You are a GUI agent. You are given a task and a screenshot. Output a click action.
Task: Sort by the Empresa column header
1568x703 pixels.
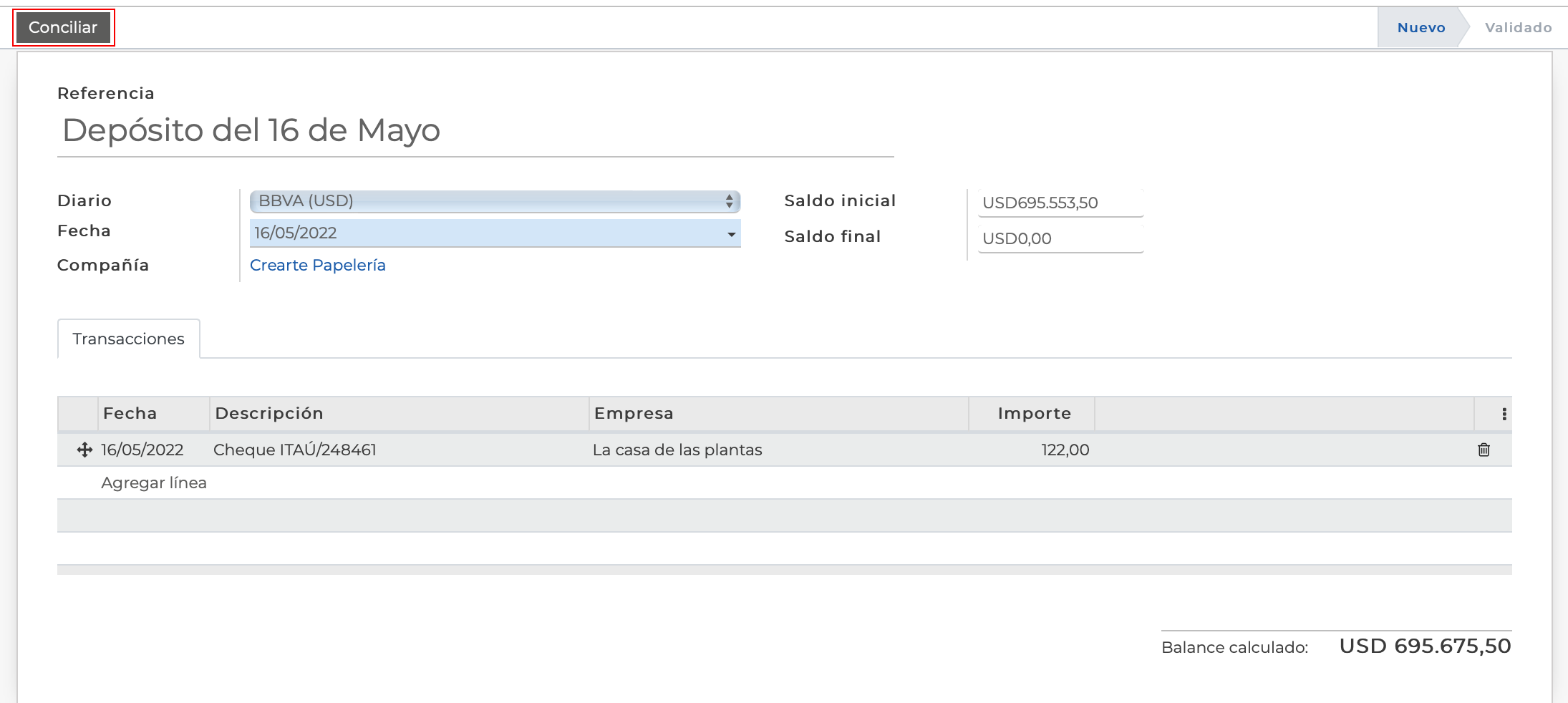pyautogui.click(x=634, y=414)
